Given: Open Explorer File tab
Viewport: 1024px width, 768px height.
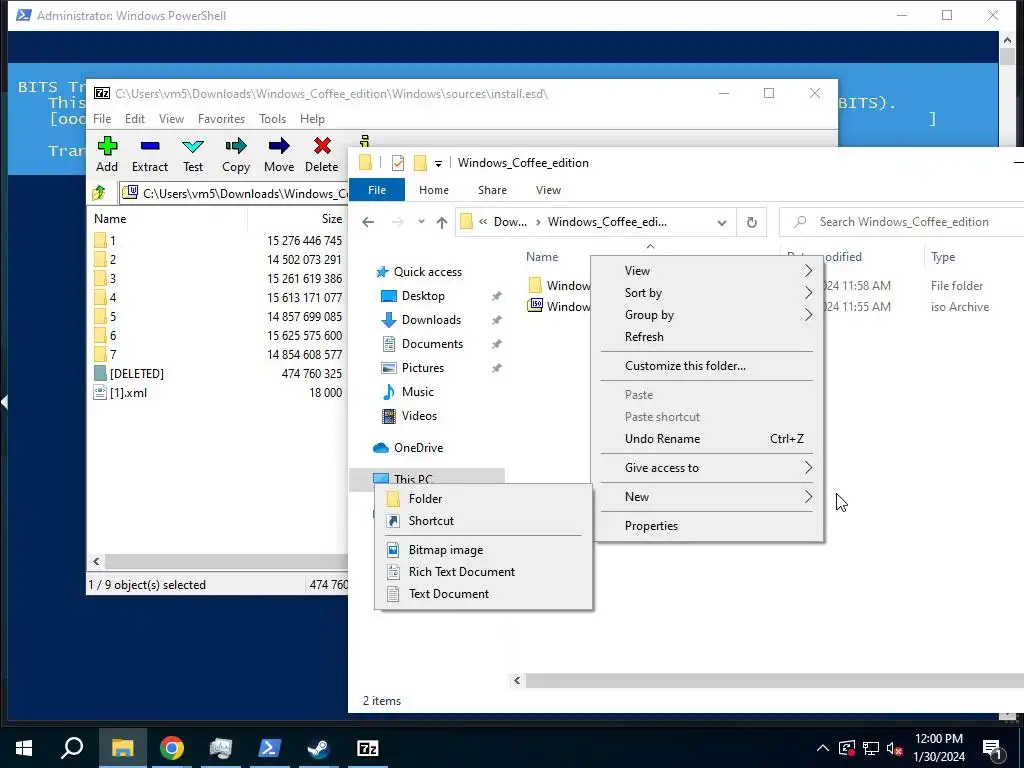Looking at the screenshot, I should 377,190.
